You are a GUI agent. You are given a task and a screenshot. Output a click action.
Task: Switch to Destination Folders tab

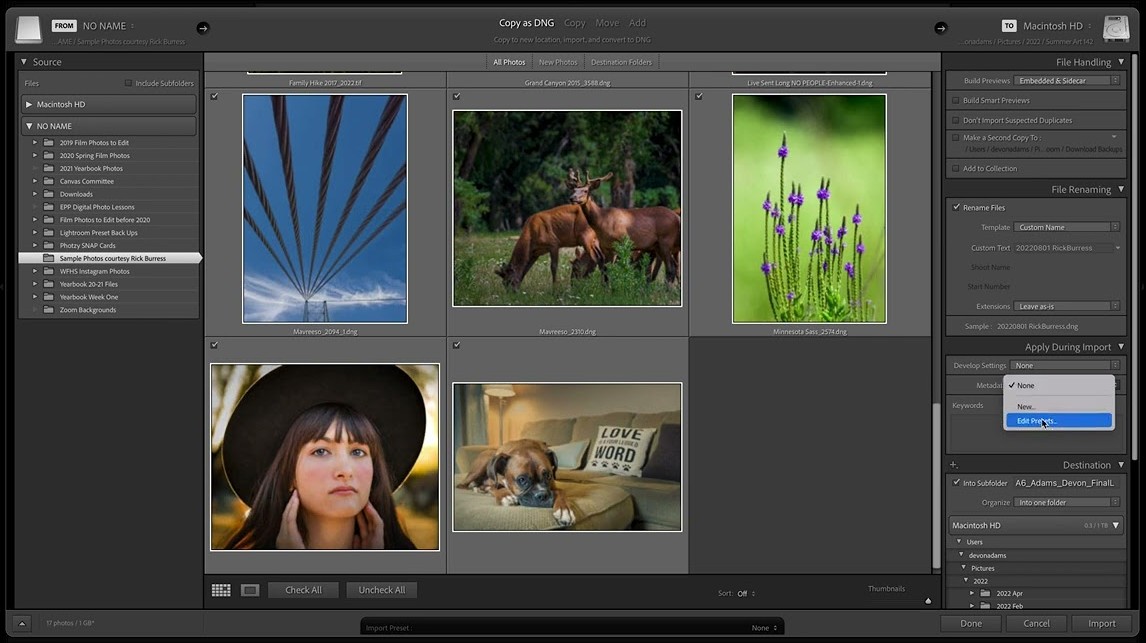tap(621, 62)
